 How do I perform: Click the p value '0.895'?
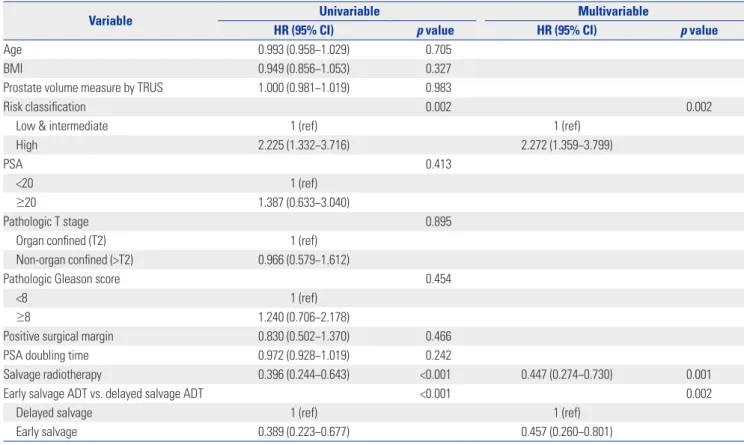pos(438,222)
